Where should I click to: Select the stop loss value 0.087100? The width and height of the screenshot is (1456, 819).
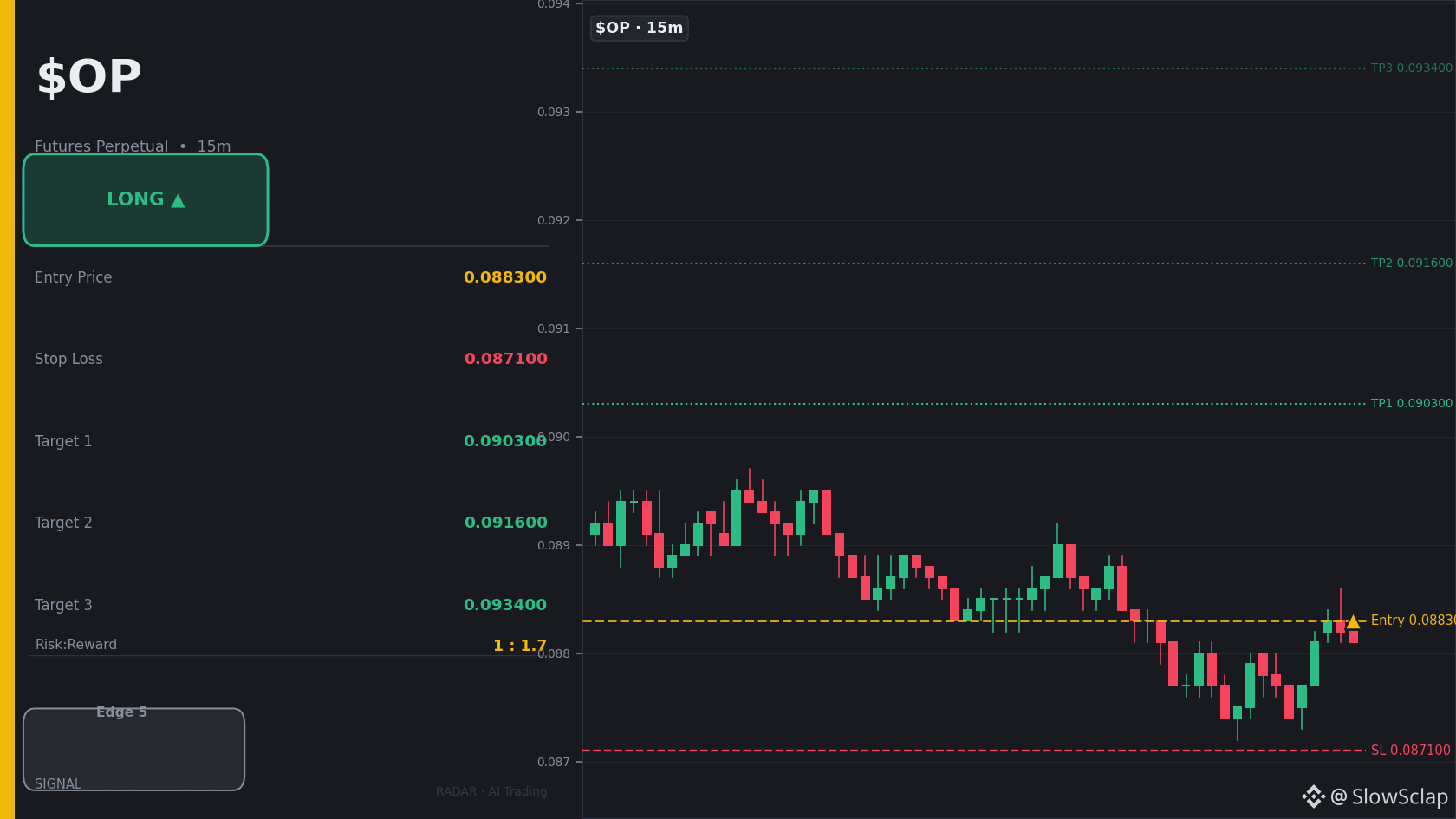(506, 359)
